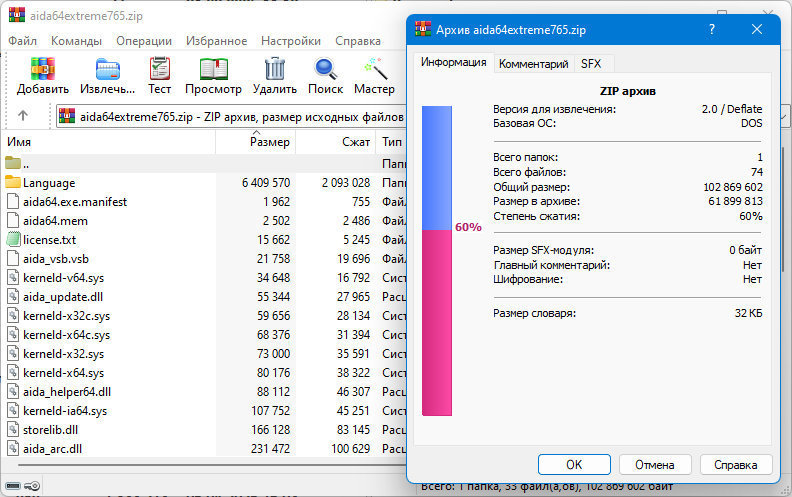The width and height of the screenshot is (792, 497).
Task: Click the Справка button in dialog
Action: (735, 465)
